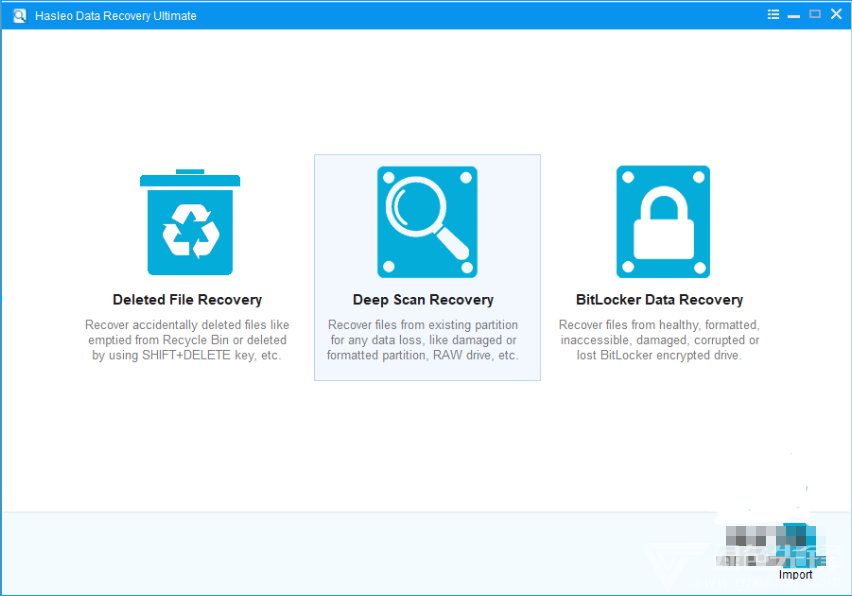
Task: Maximize the Hasleo Data Recovery window
Action: click(x=815, y=14)
